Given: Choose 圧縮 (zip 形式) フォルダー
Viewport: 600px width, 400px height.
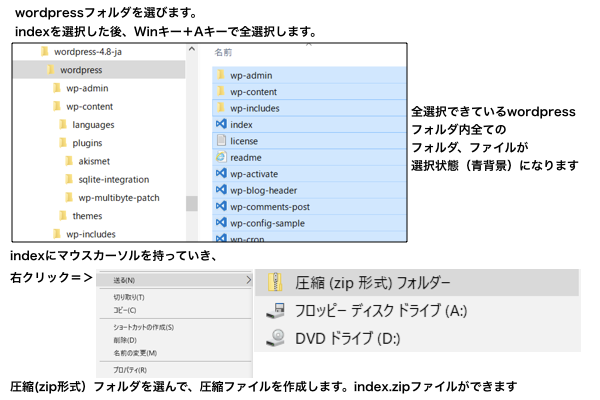Looking at the screenshot, I should click(417, 283).
